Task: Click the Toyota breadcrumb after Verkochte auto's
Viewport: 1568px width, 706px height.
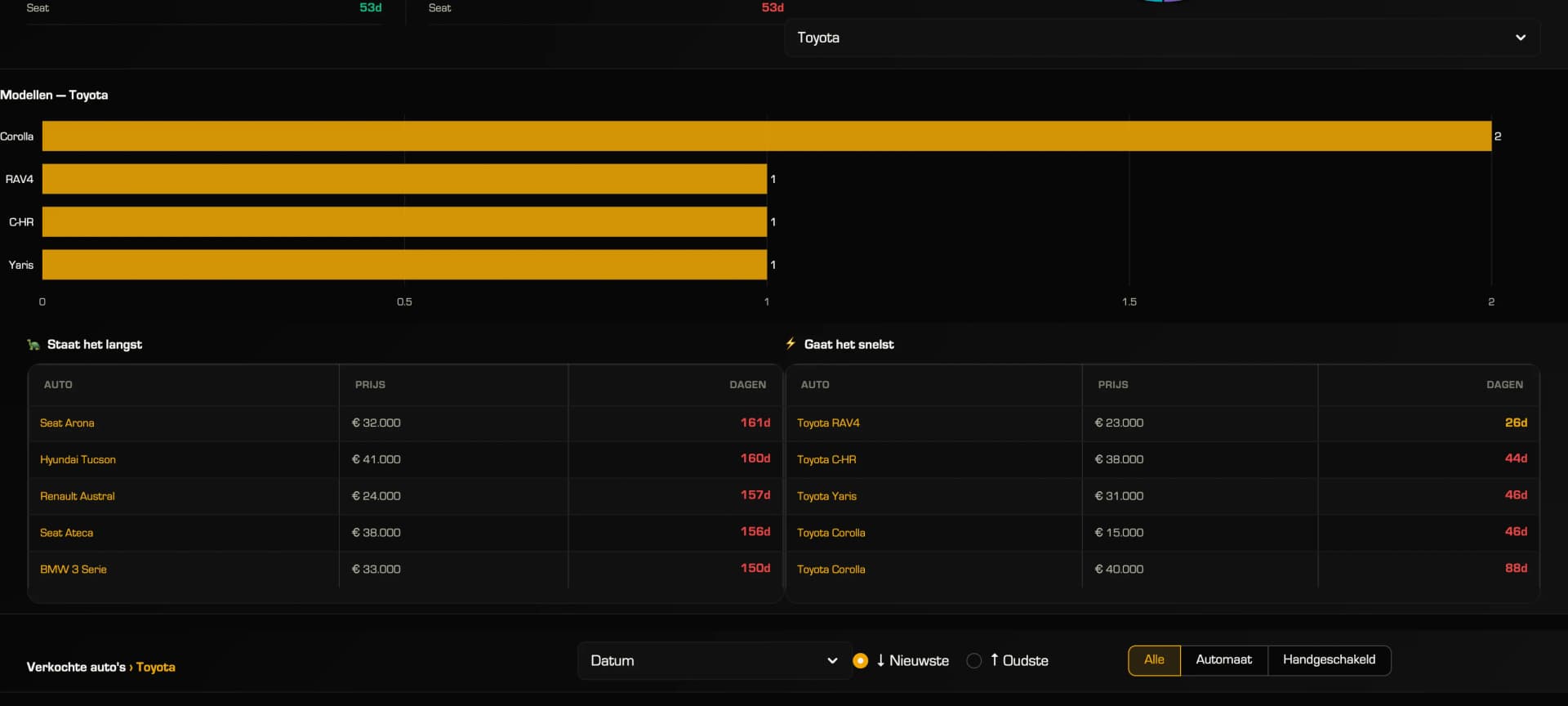Action: [x=155, y=668]
